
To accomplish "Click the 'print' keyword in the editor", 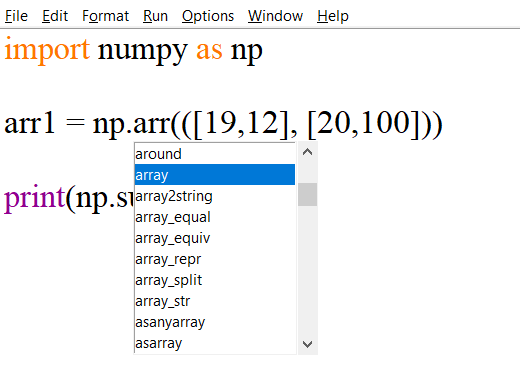I will tap(34, 199).
